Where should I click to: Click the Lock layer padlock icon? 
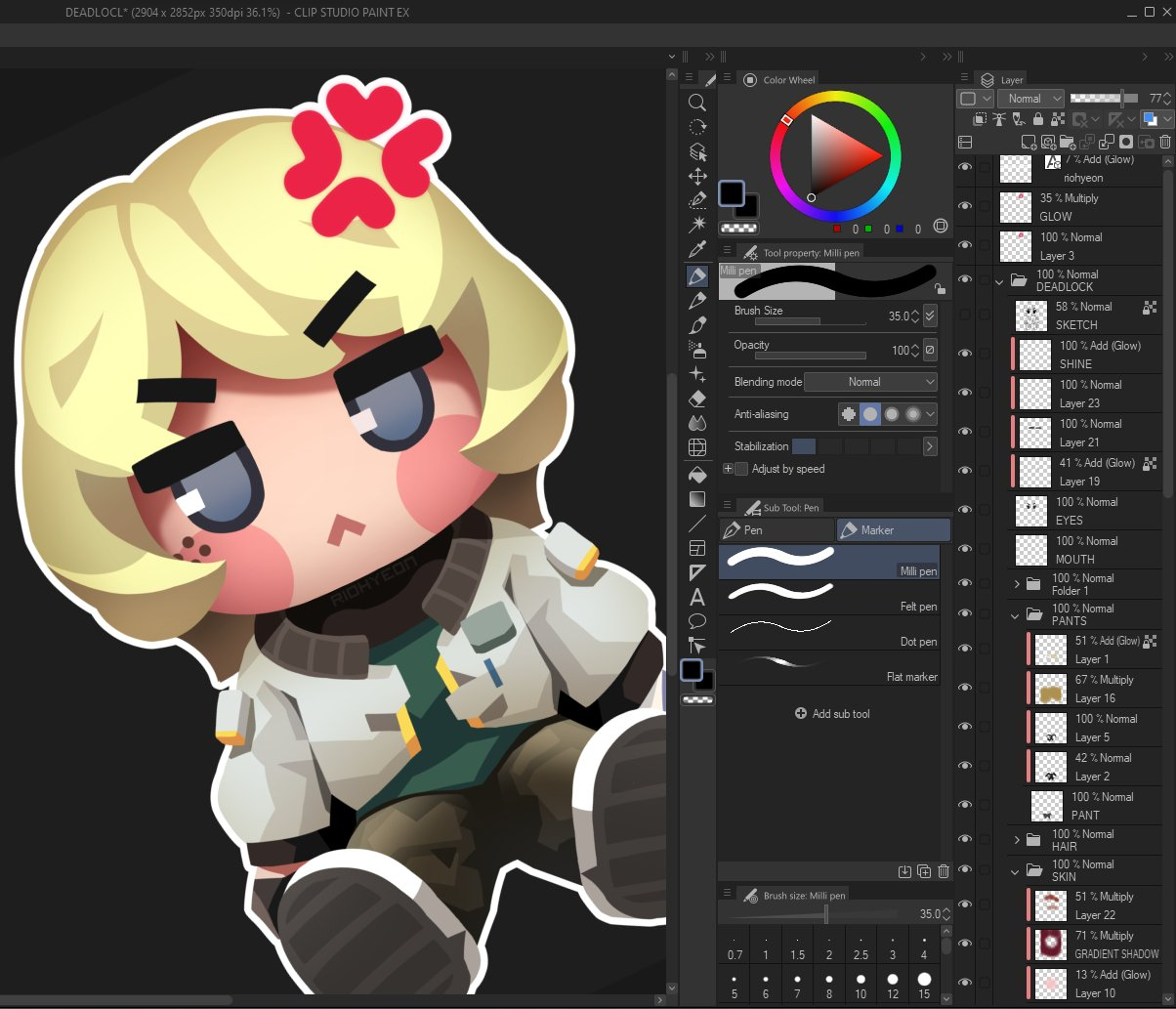coord(1038,118)
